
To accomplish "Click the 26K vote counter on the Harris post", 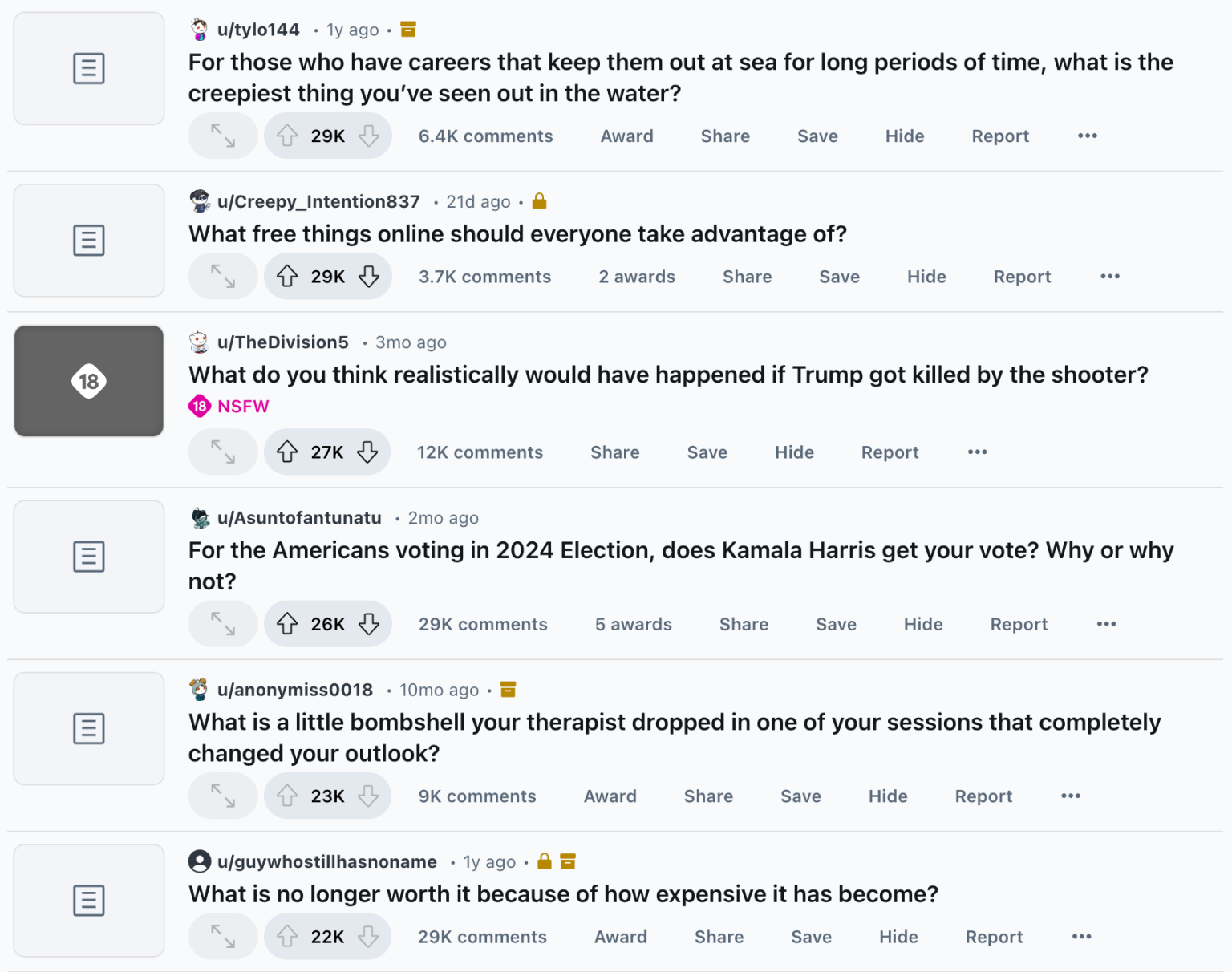I will pyautogui.click(x=327, y=624).
